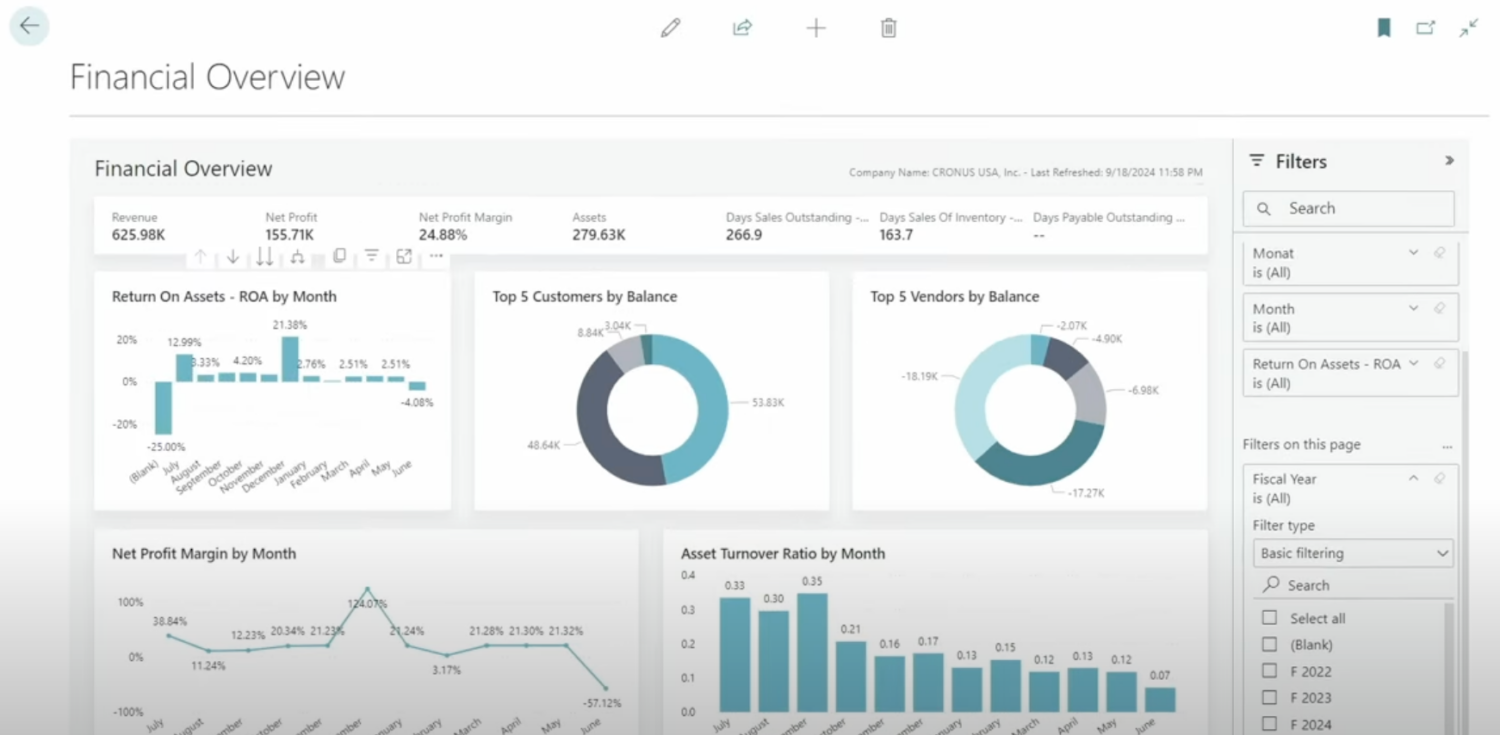This screenshot has height=735, width=1500.
Task: Expand the Month filter card chevron
Action: 1414,308
